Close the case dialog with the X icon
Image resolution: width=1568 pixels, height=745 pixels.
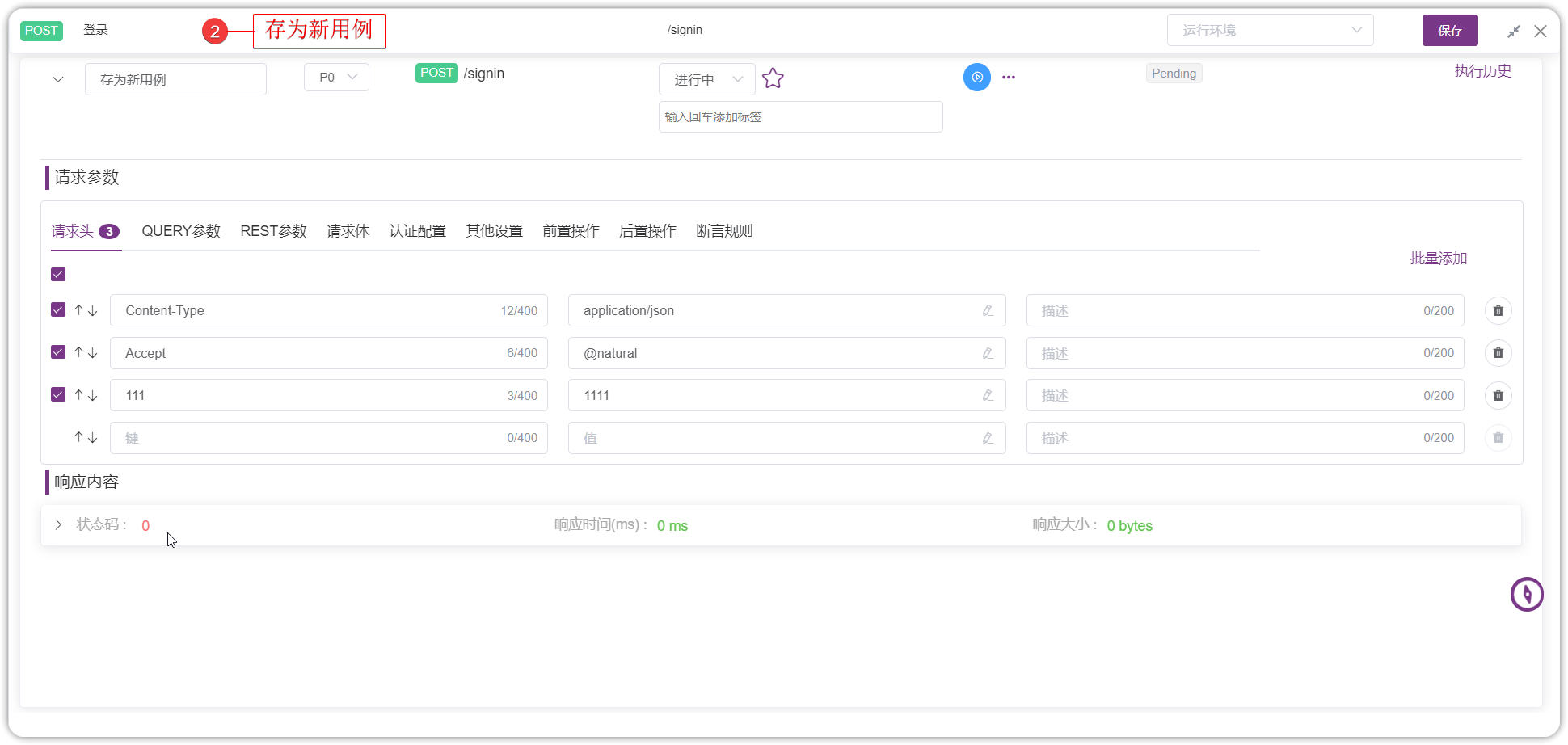(x=1541, y=31)
